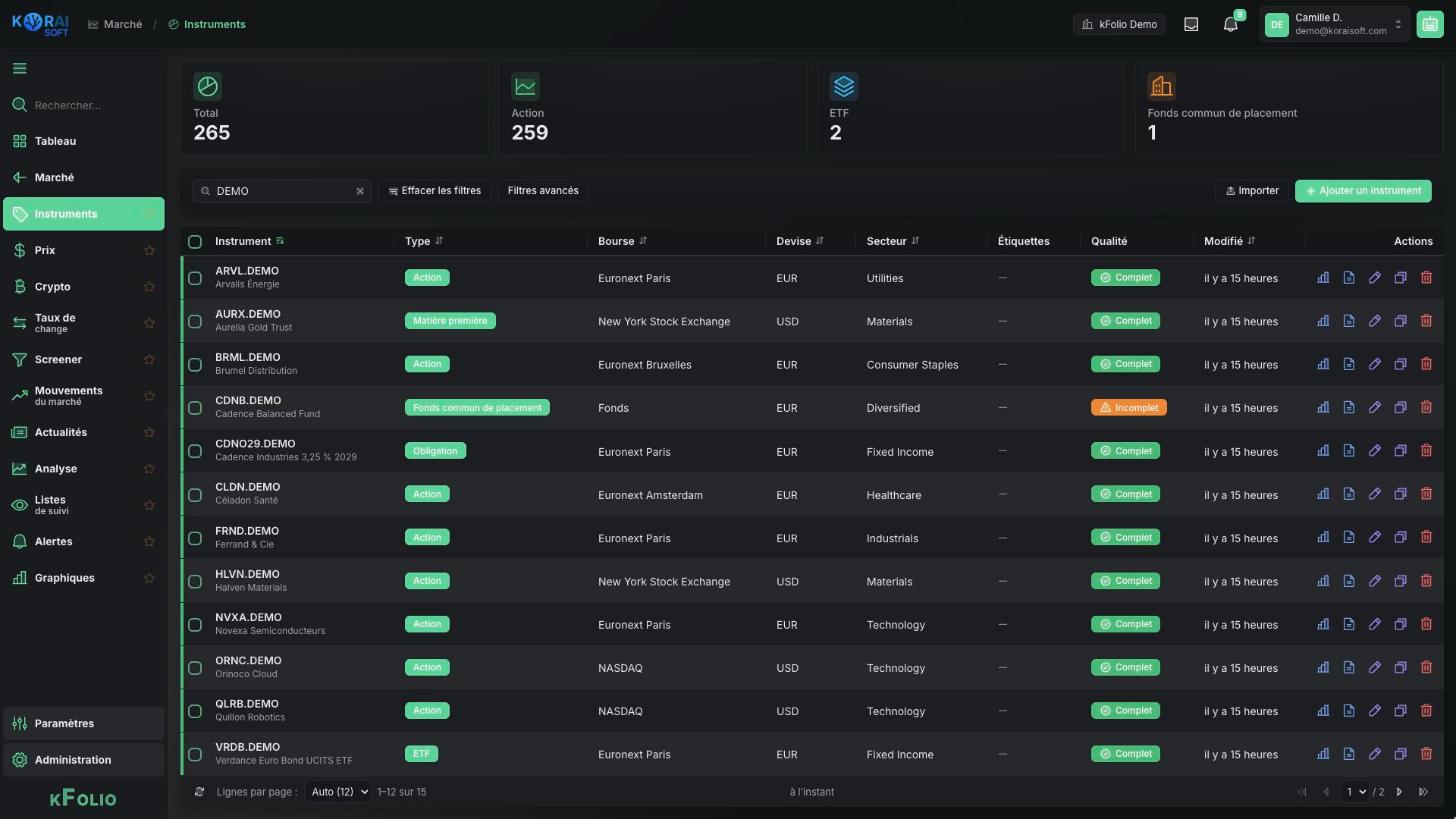
Task: Click the Ajouter un instrument button
Action: click(1363, 191)
